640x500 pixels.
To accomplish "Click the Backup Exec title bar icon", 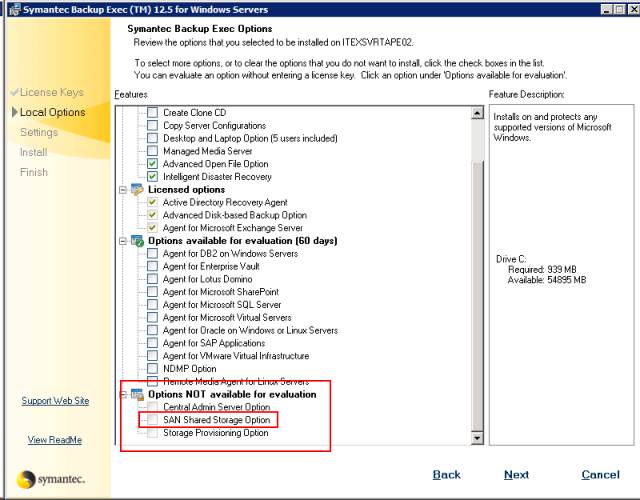I will [14, 9].
